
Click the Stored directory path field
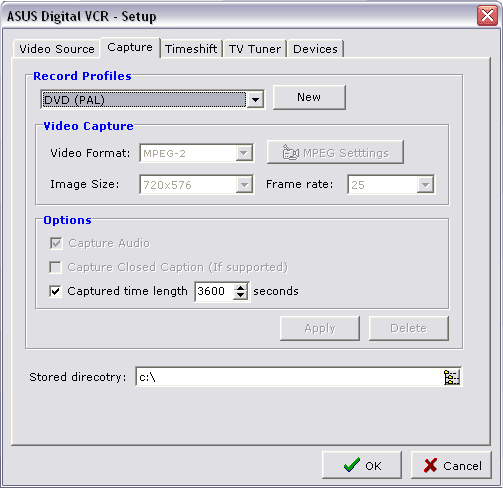click(x=289, y=377)
